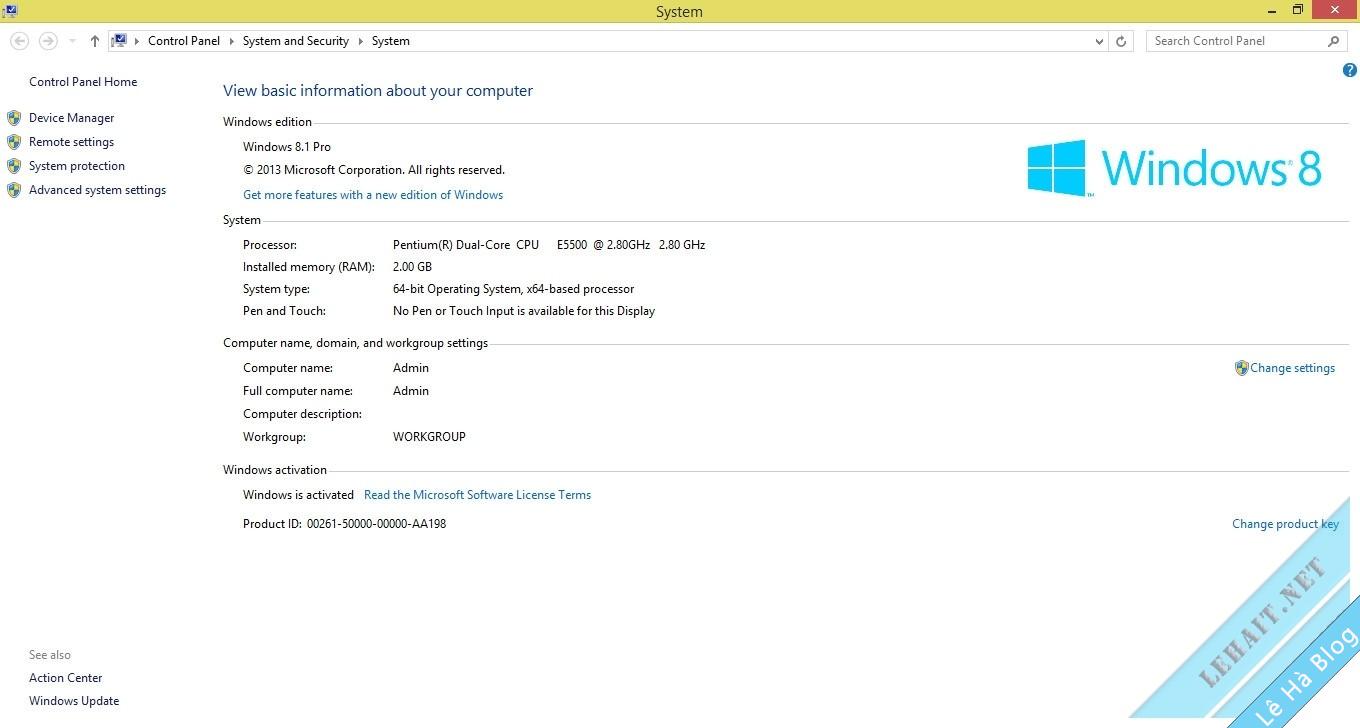Screen dimensions: 1360x728
Task: Click the Product ID 00261-50000-00000-AA198 text
Action: [x=345, y=524]
